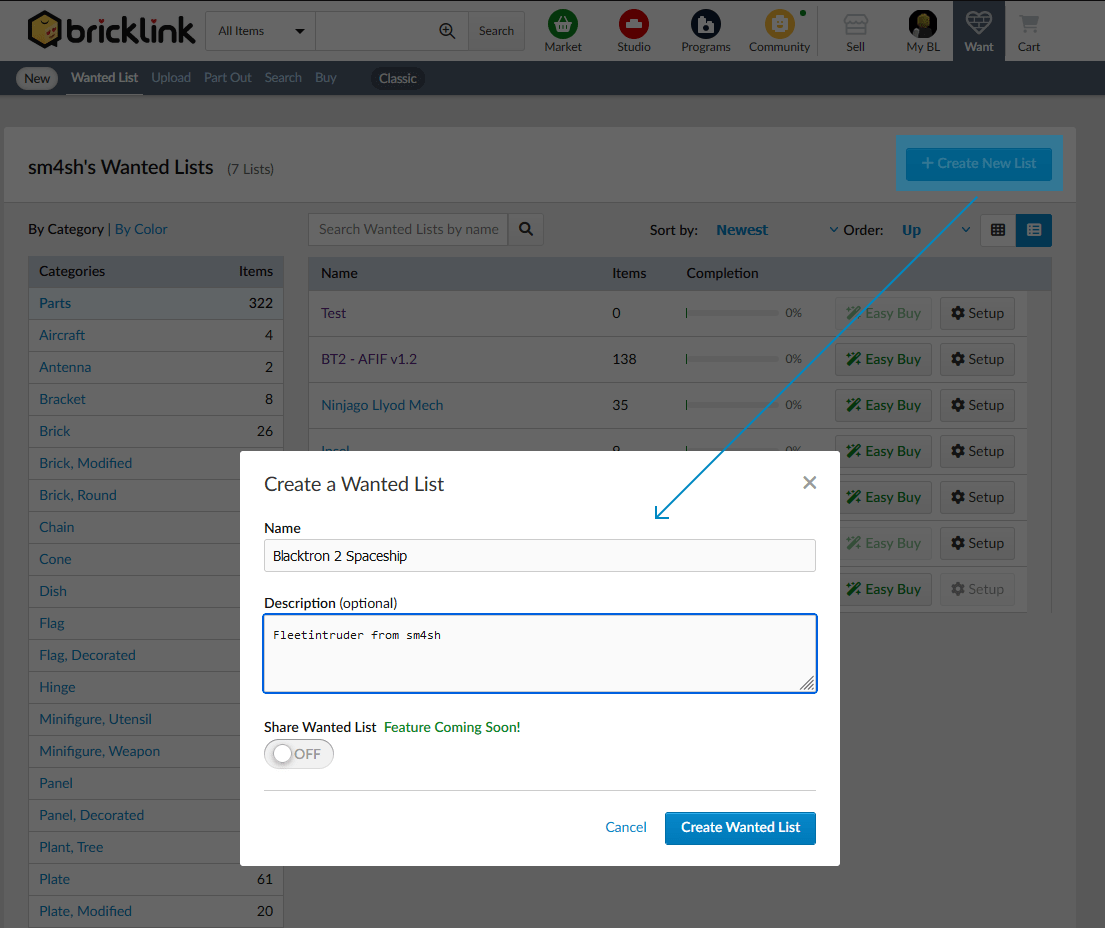Click Easy Buy for BT2 - AFIF v1.2
Viewport: 1105px width, 928px height.
[x=884, y=359]
